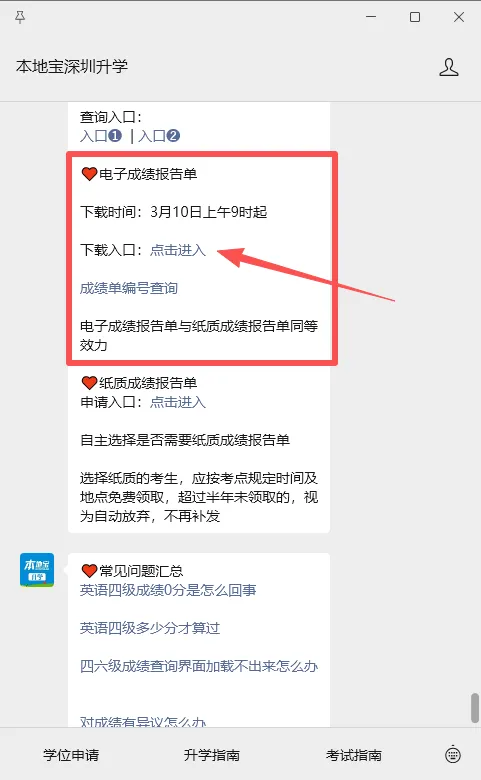The width and height of the screenshot is (481, 780).
Task: Open 四六级成绩查询界面加载不出来怎么办 link
Action: (199, 666)
